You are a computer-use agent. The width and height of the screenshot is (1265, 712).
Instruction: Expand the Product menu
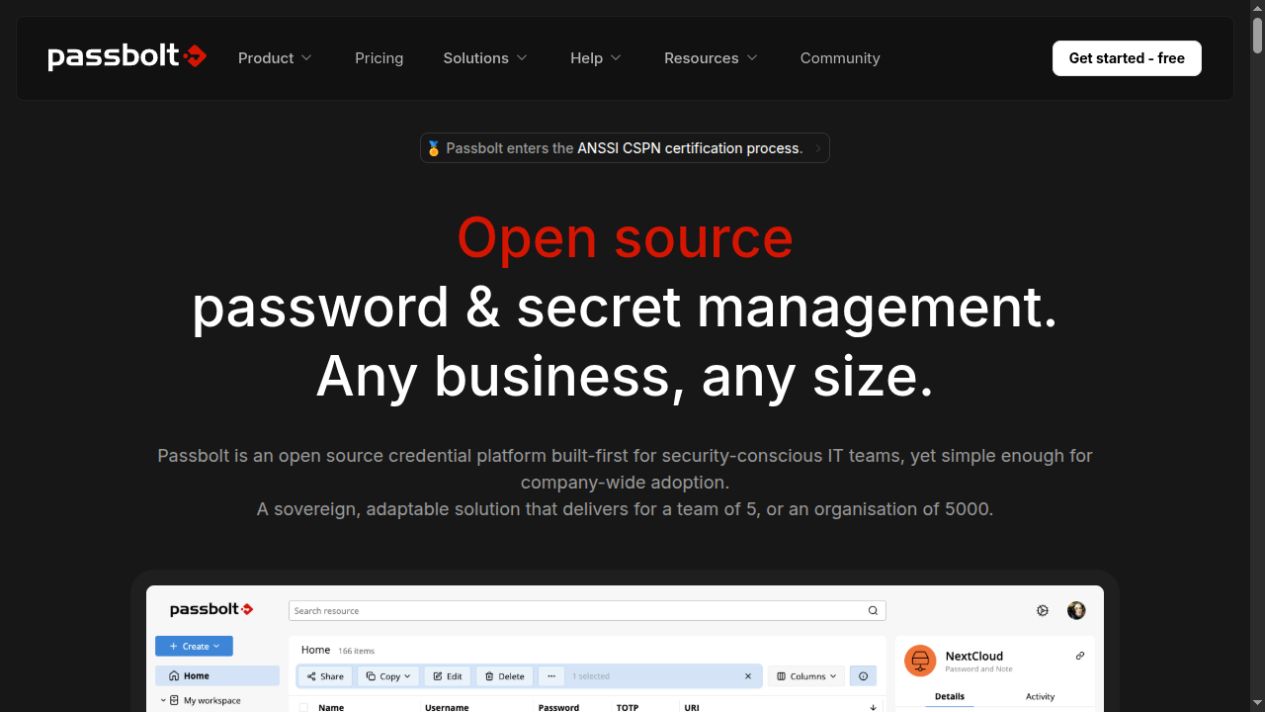click(x=275, y=58)
